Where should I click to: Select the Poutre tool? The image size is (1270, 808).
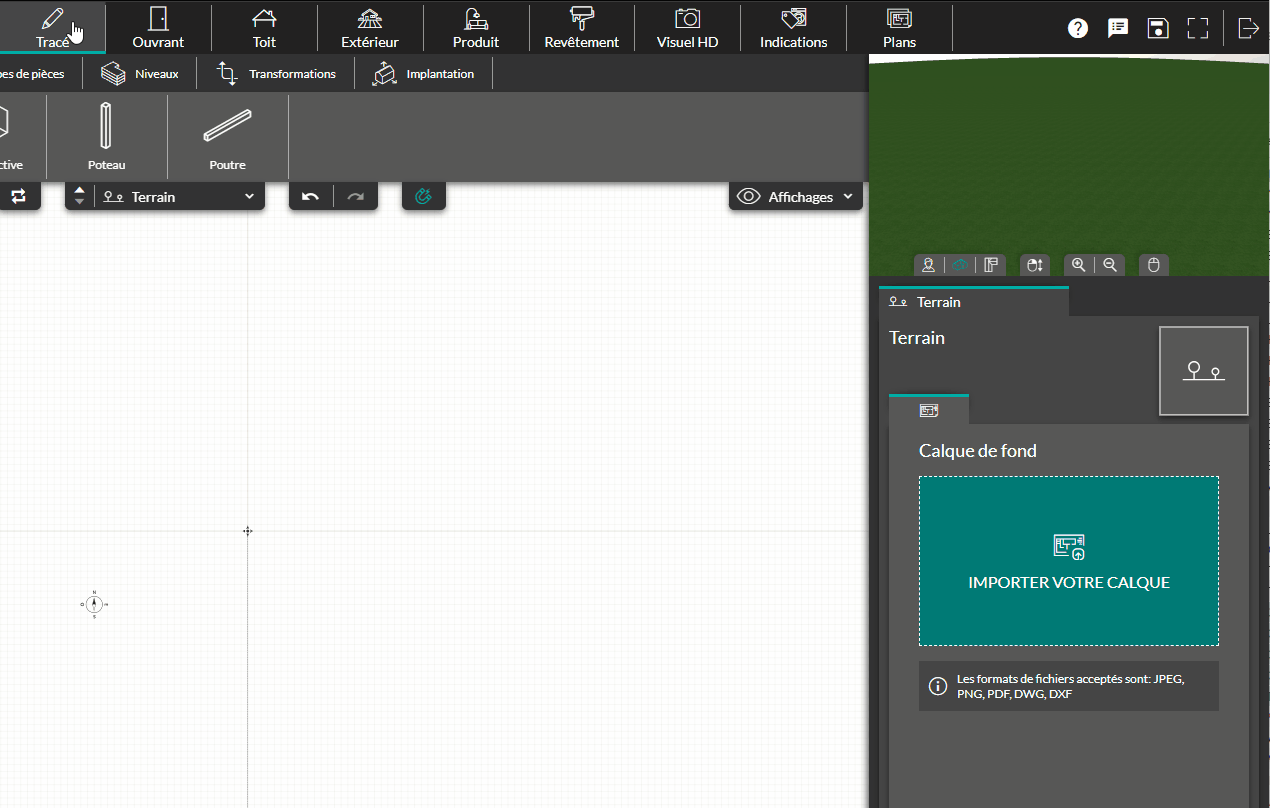(227, 137)
